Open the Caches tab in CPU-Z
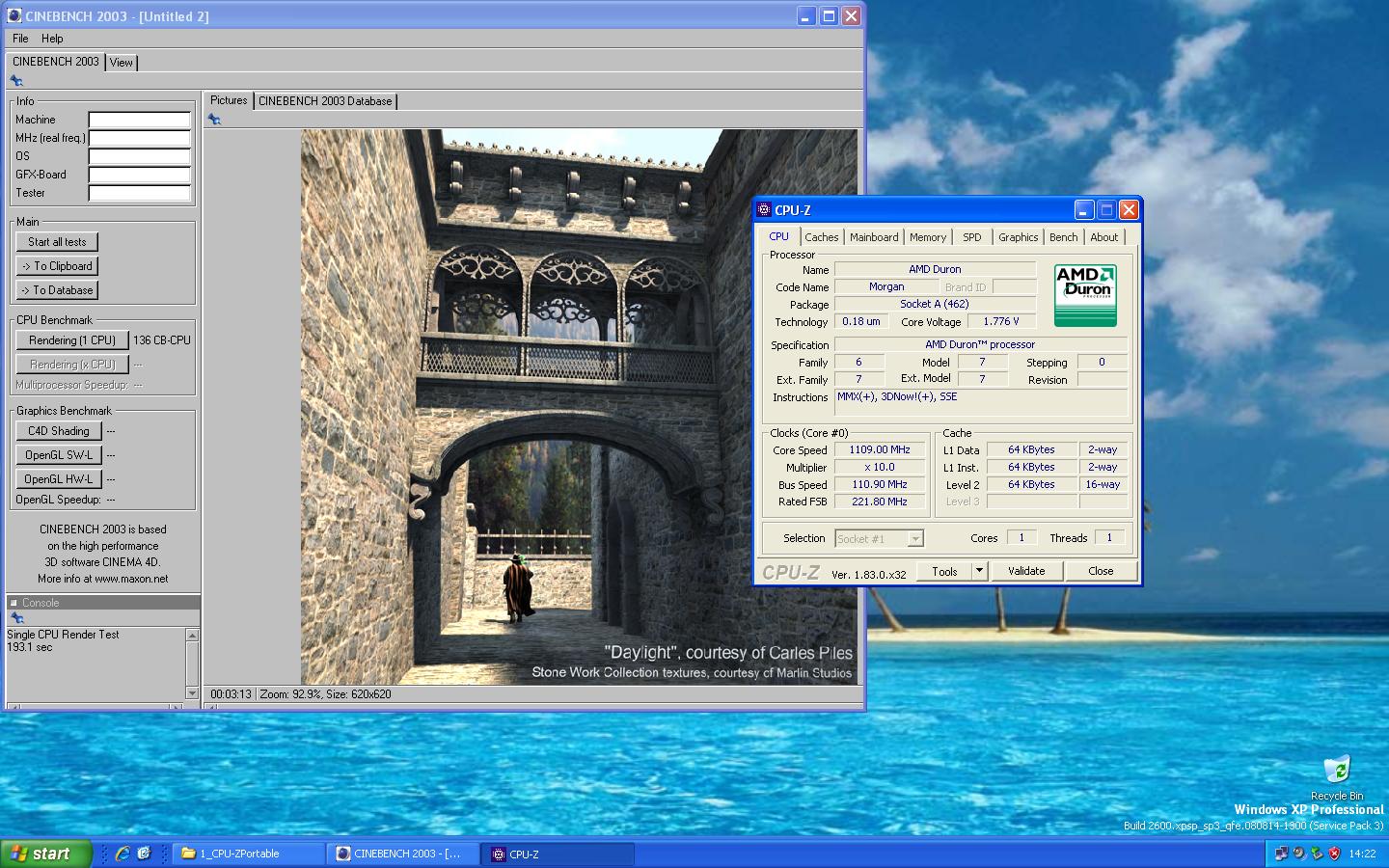This screenshot has width=1389, height=868. tap(822, 237)
